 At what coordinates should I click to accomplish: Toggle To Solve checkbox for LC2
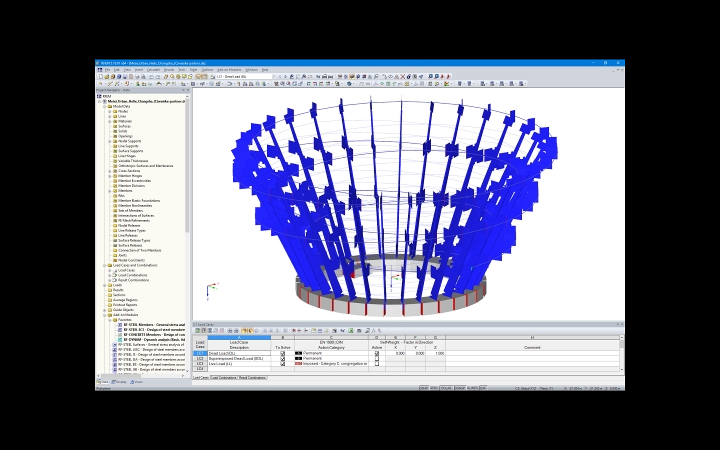coord(282,359)
